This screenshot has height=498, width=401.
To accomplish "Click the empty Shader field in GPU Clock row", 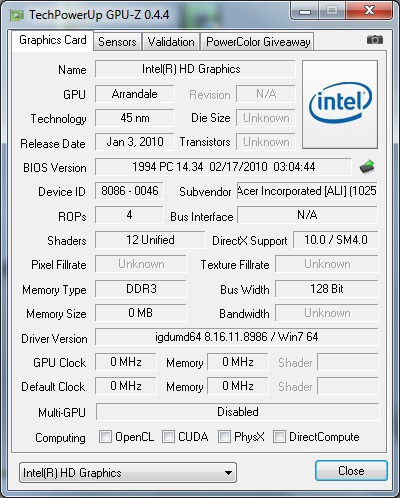I will [348, 362].
